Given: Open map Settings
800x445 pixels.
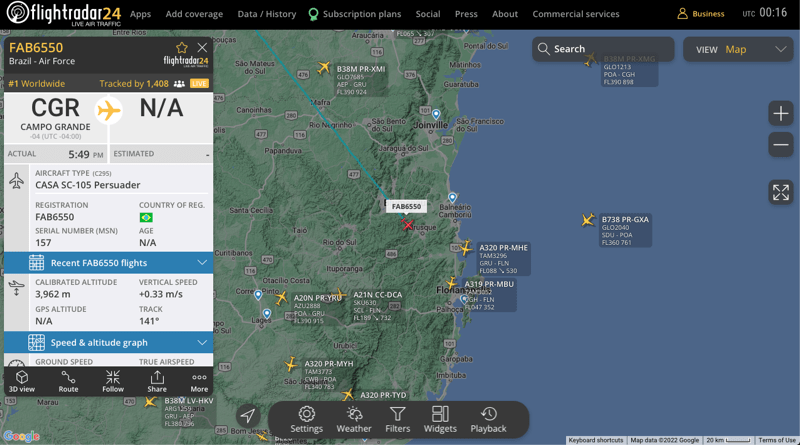Looking at the screenshot, I should [307, 420].
